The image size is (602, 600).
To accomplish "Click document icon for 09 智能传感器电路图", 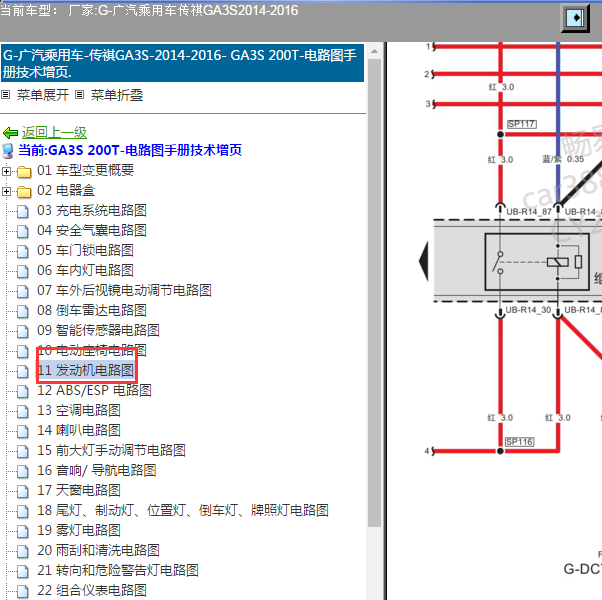I will 23,331.
